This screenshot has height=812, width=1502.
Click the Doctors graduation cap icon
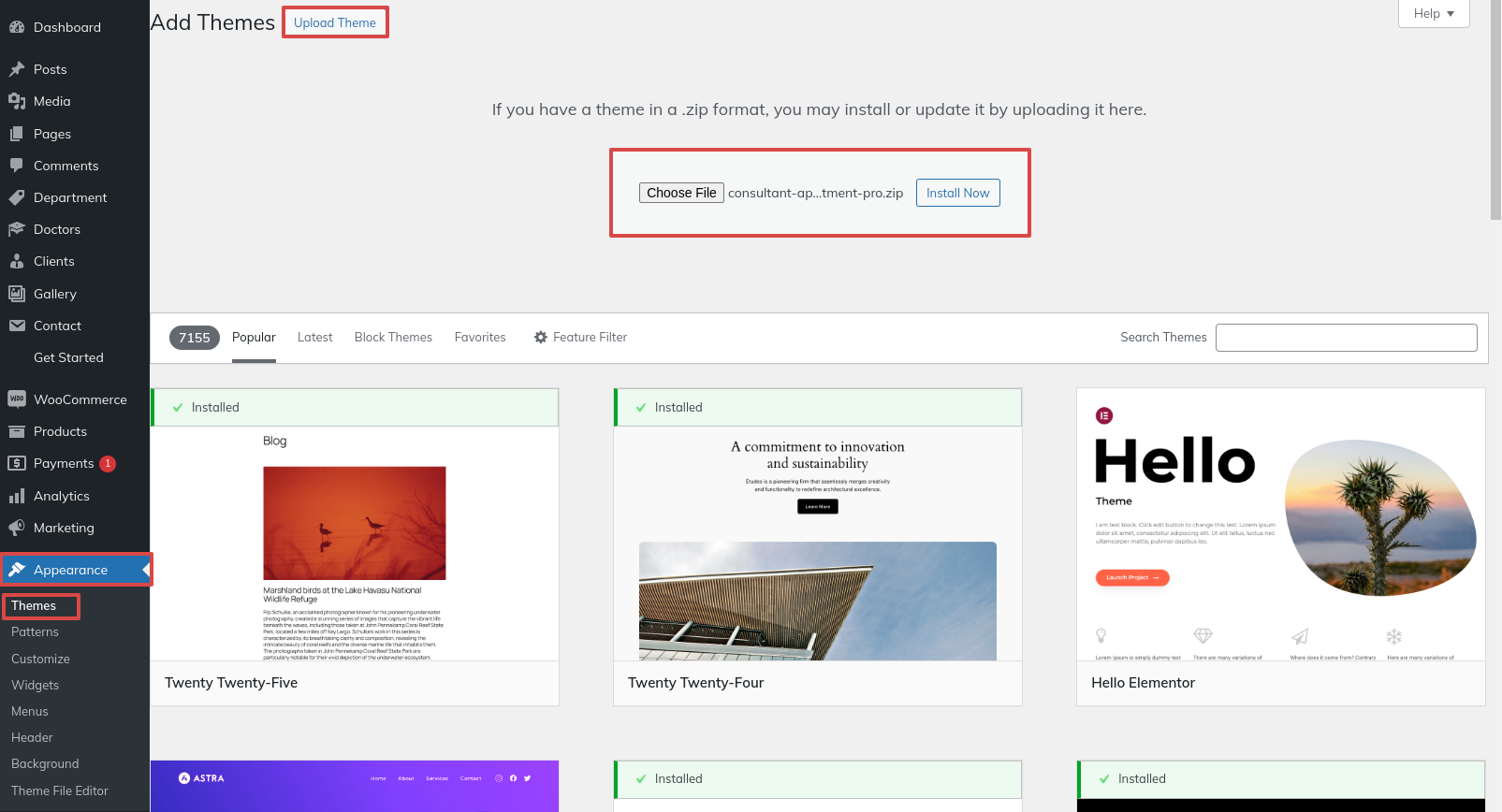tap(17, 229)
